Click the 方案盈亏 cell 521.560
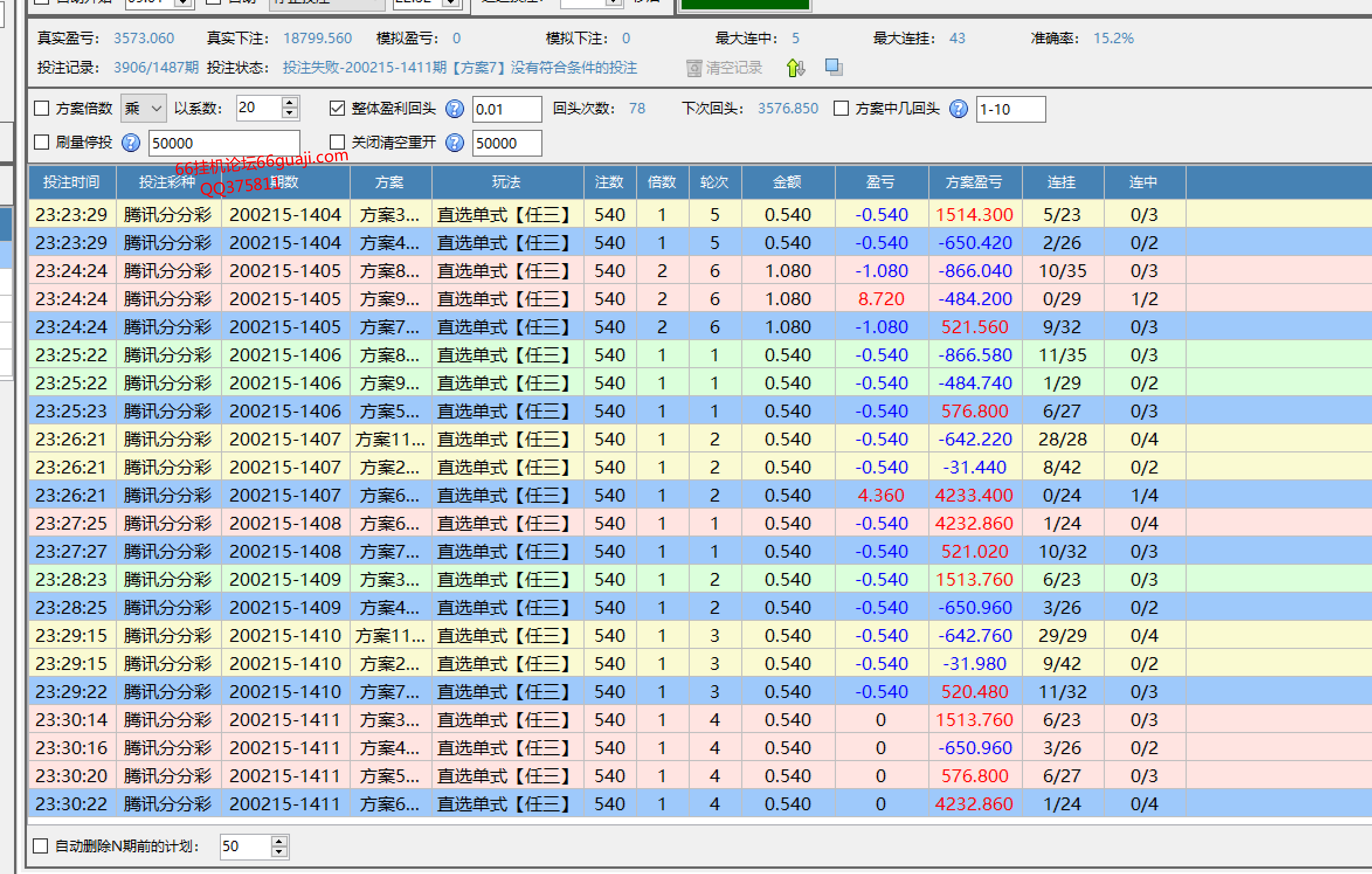The image size is (1372, 874). 975,327
